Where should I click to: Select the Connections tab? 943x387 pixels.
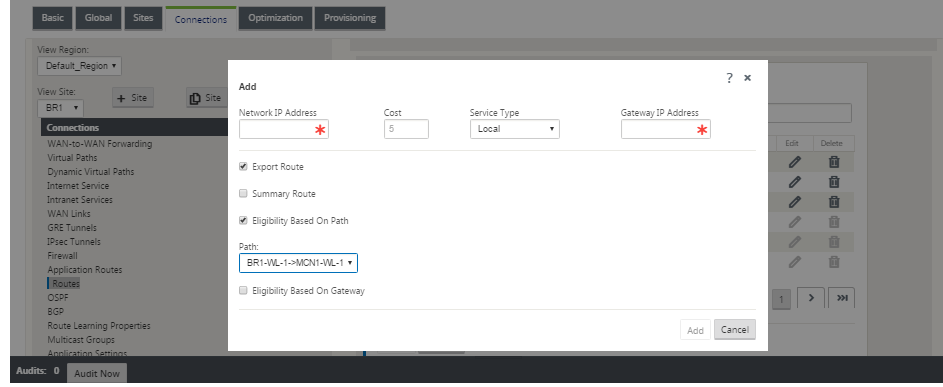201,19
